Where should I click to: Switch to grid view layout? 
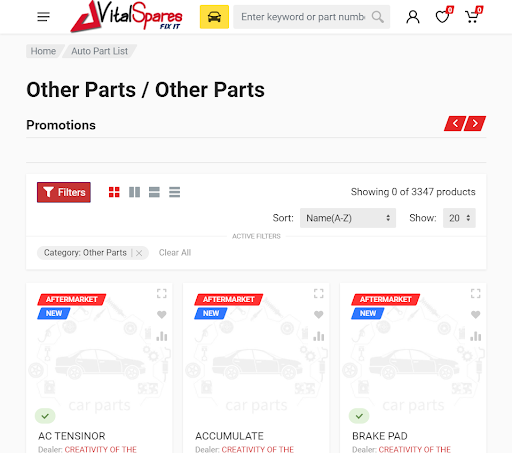click(x=114, y=192)
